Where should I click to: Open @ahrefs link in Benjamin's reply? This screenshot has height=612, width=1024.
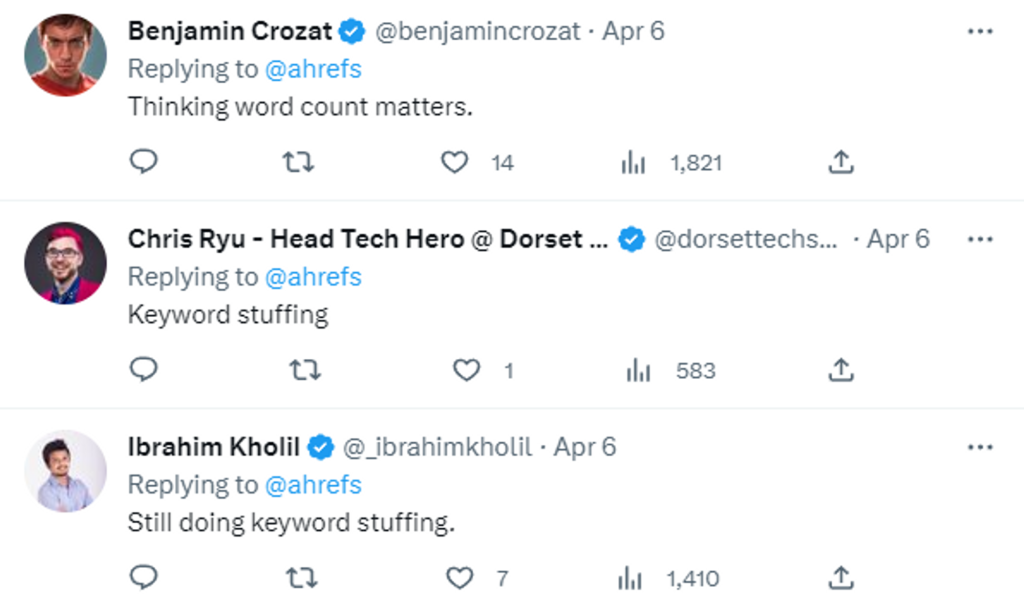(313, 69)
